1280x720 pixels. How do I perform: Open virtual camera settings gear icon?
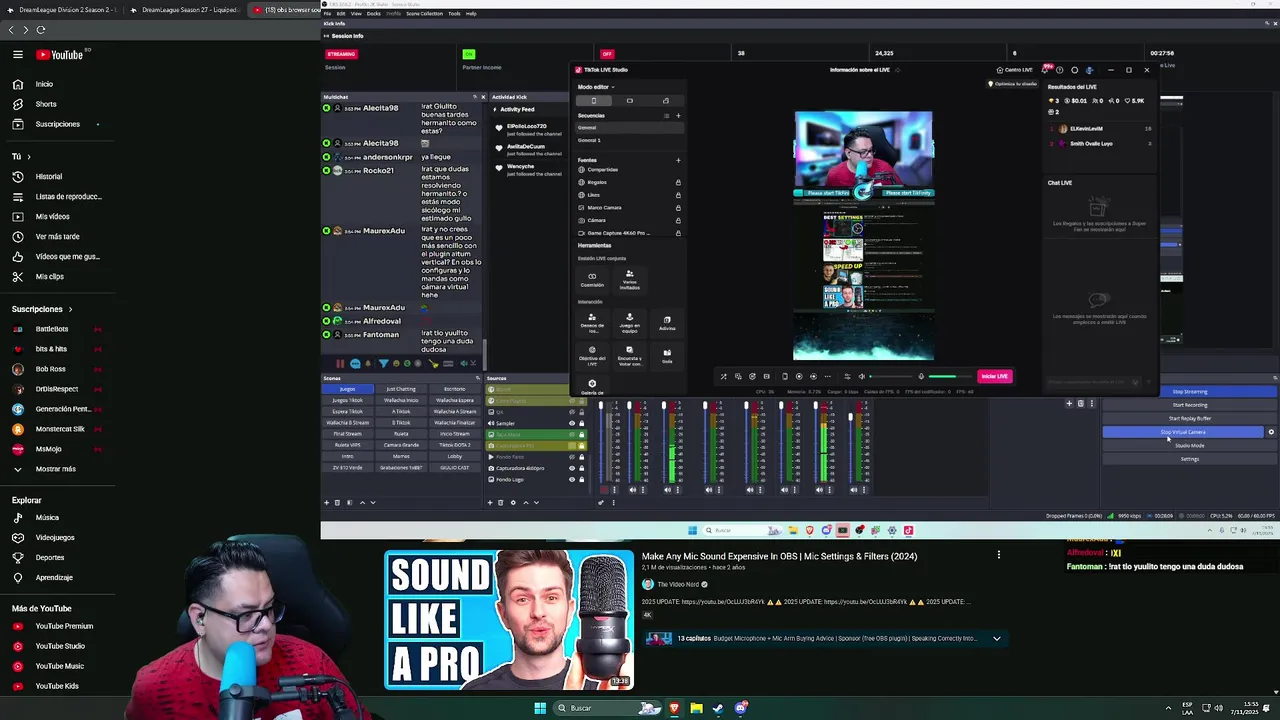(1271, 432)
